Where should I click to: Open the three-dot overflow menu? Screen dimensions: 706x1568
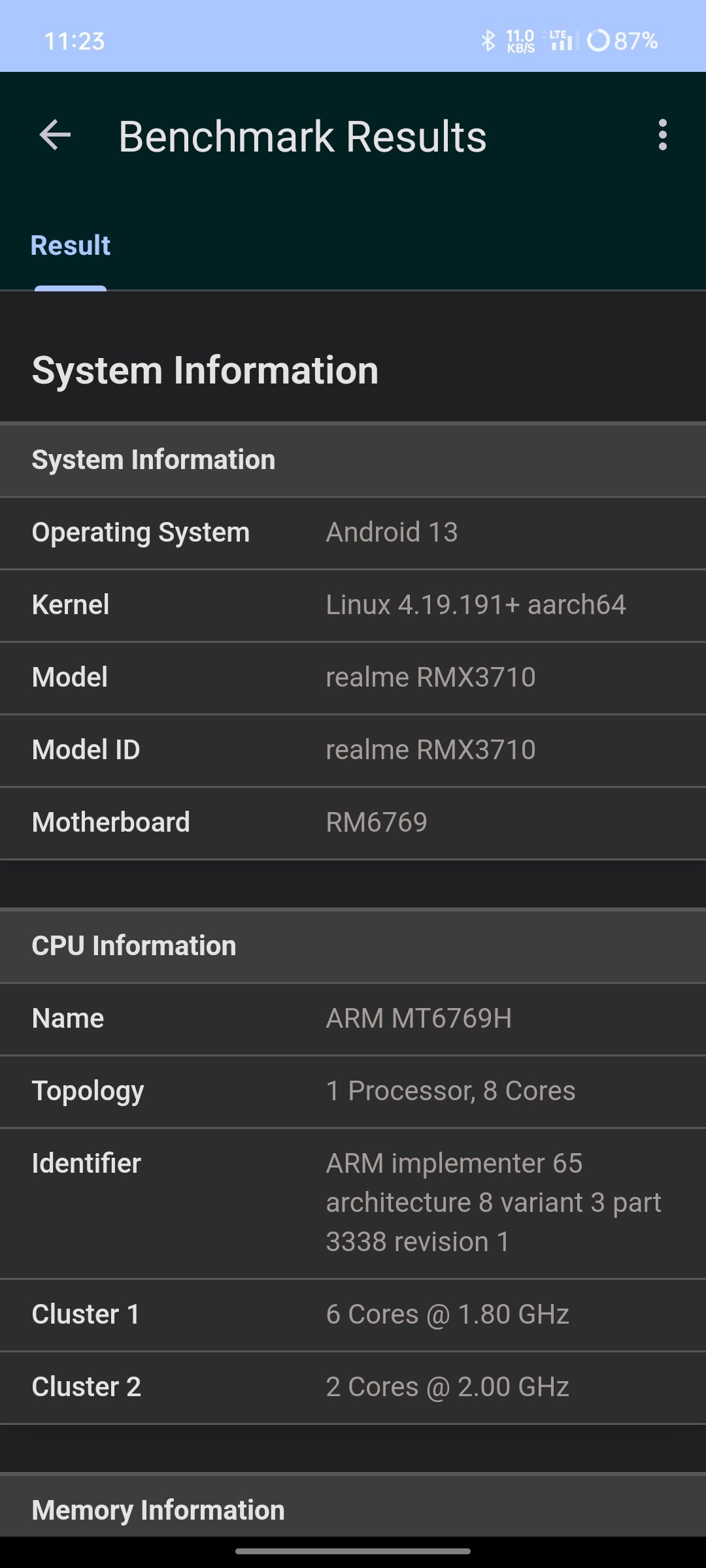pos(663,135)
